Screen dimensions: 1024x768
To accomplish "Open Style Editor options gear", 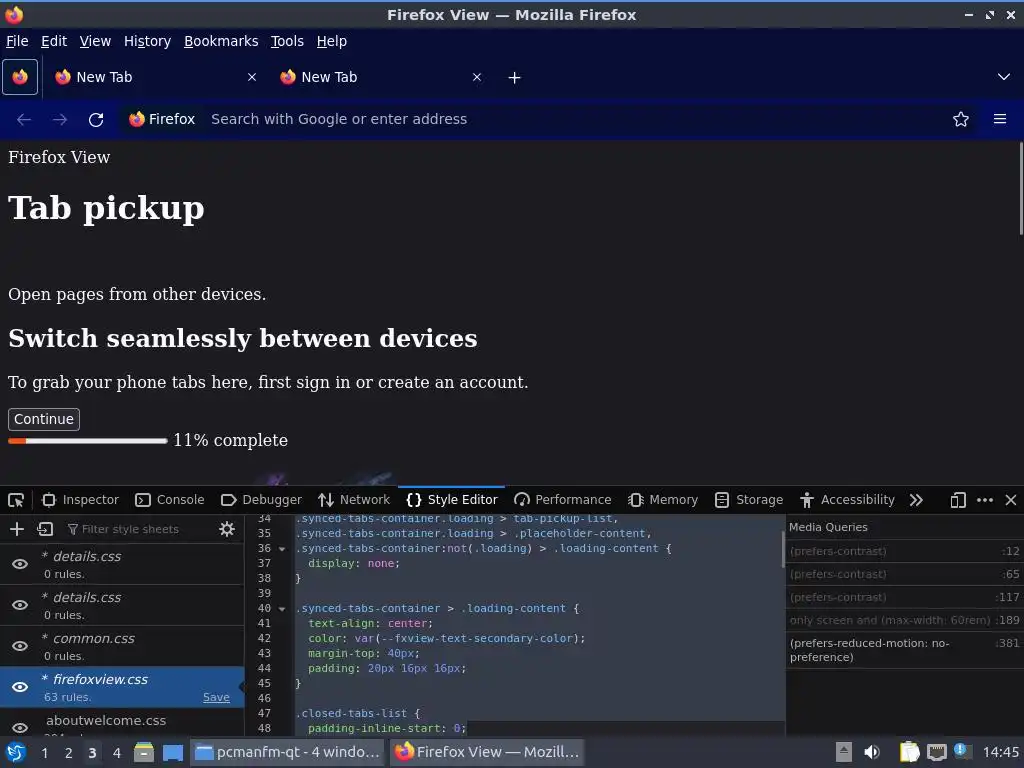I will [x=227, y=529].
